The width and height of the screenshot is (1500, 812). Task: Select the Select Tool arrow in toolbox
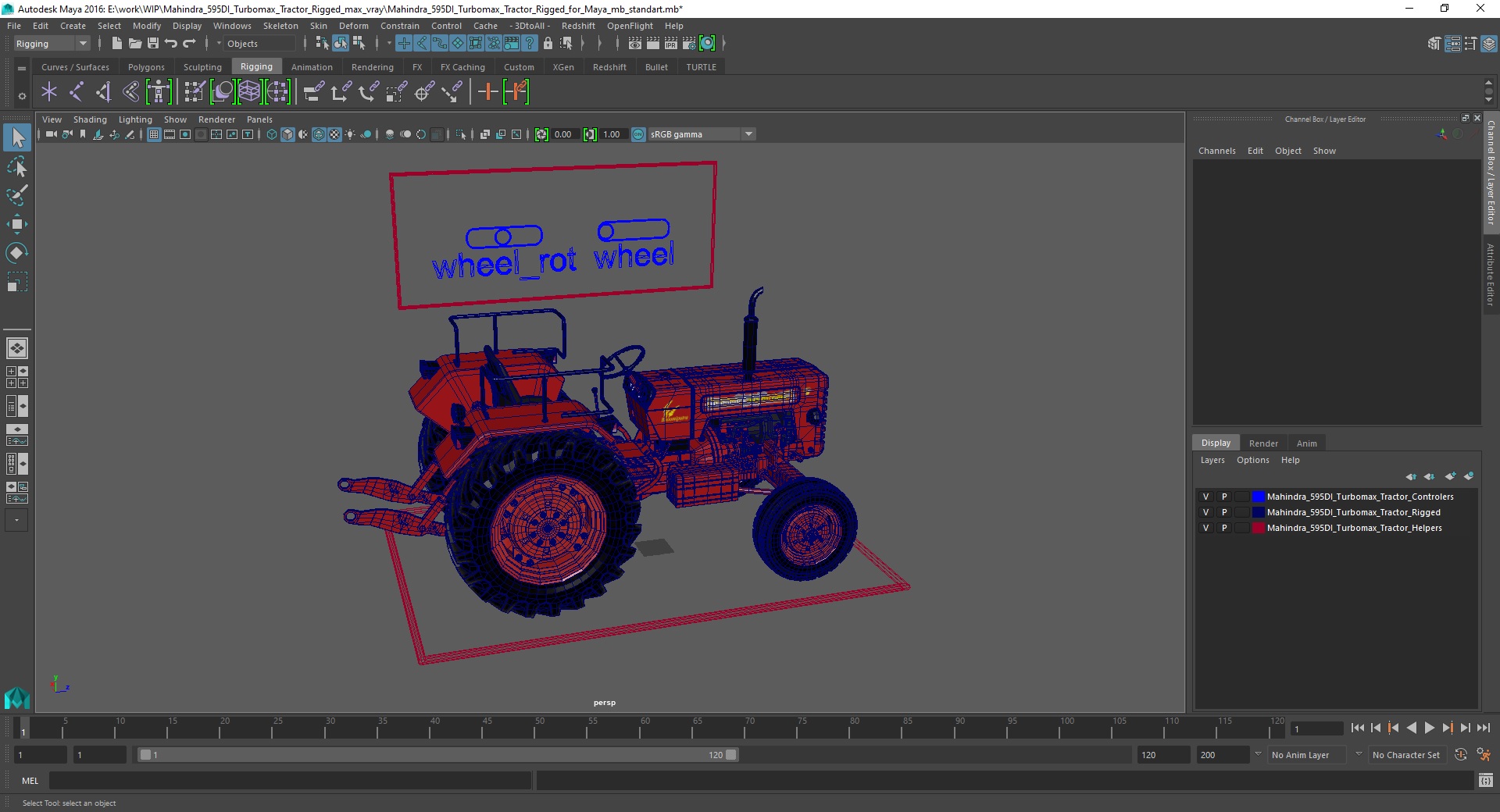click(x=17, y=138)
